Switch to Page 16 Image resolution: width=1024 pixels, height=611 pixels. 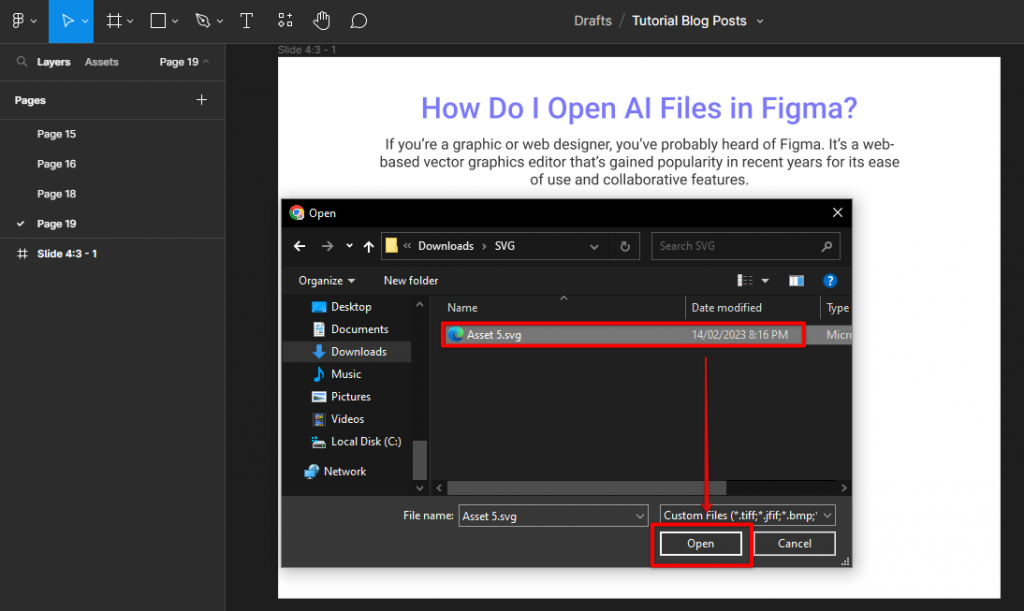[56, 164]
